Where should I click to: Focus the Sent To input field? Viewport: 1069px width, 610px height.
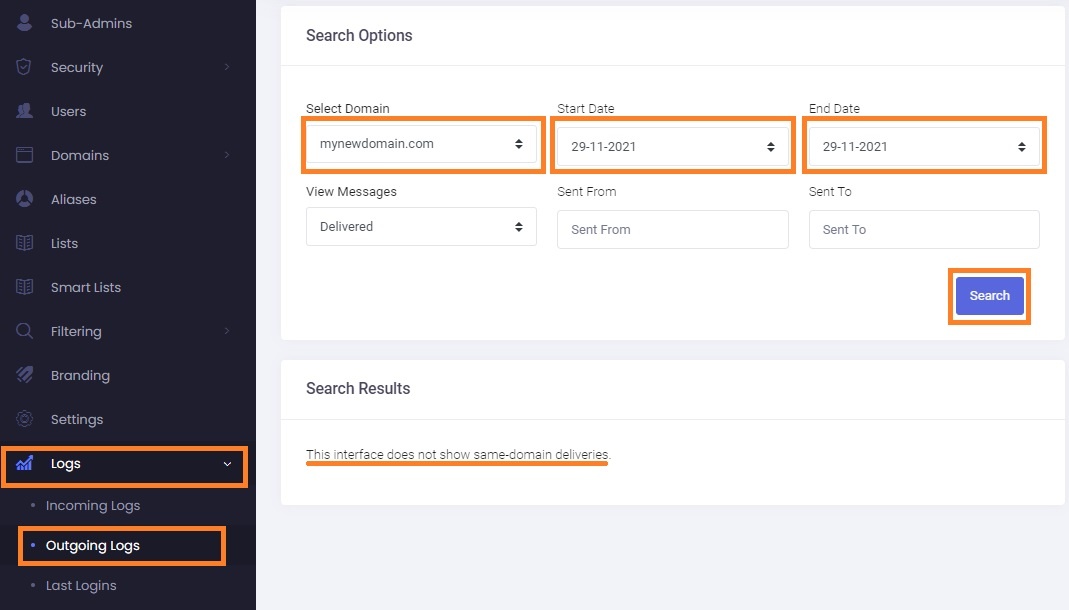click(x=924, y=229)
